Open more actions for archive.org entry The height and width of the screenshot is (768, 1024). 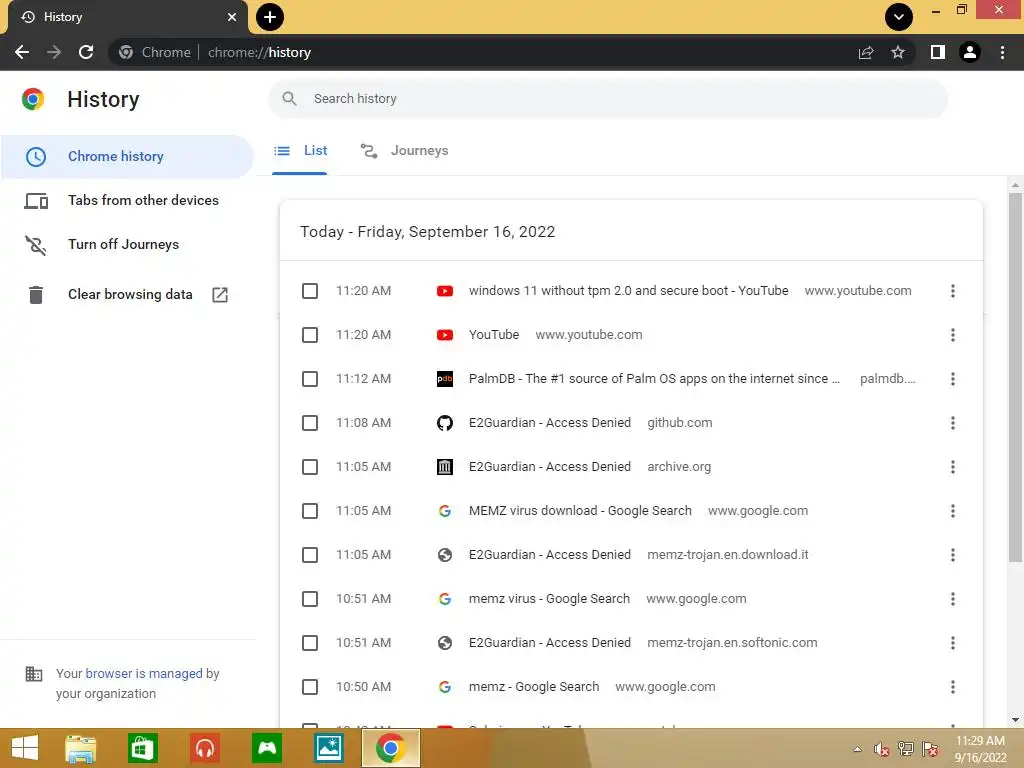953,467
